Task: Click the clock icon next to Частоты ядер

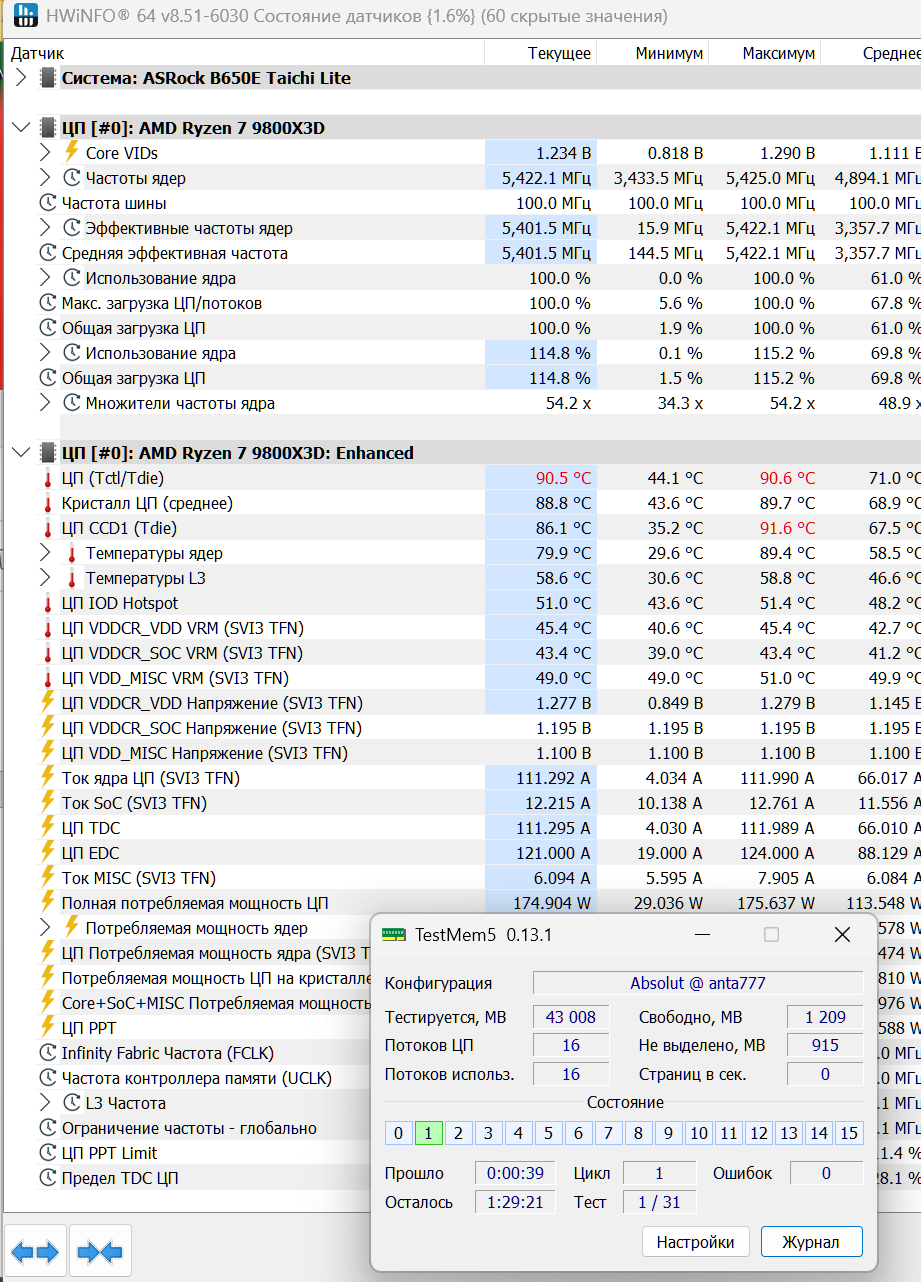Action: [x=72, y=178]
